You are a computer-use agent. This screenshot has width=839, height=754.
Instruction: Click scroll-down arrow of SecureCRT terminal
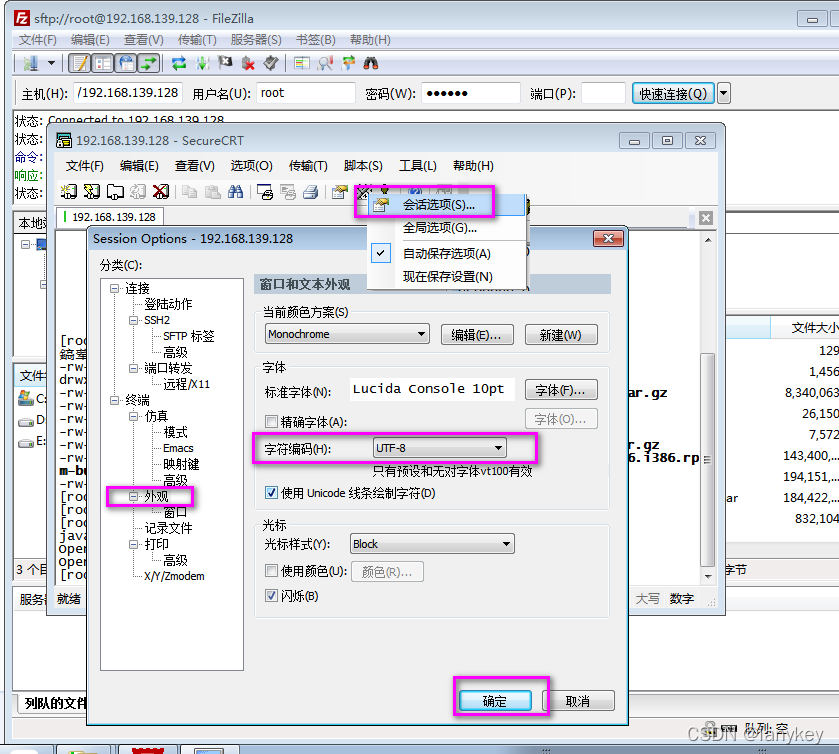coord(707,576)
